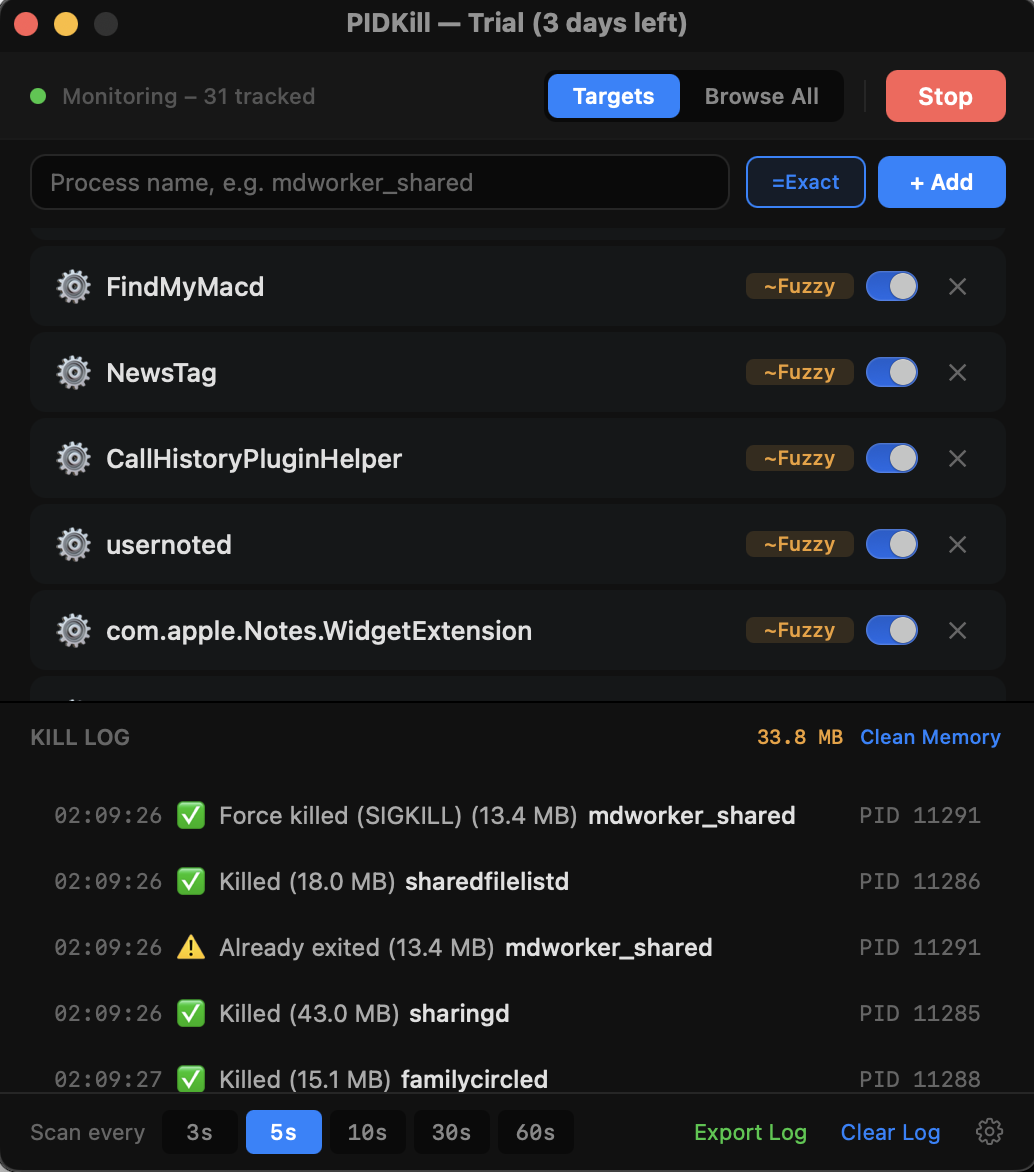
Task: Select the Targets tab
Action: pos(613,97)
